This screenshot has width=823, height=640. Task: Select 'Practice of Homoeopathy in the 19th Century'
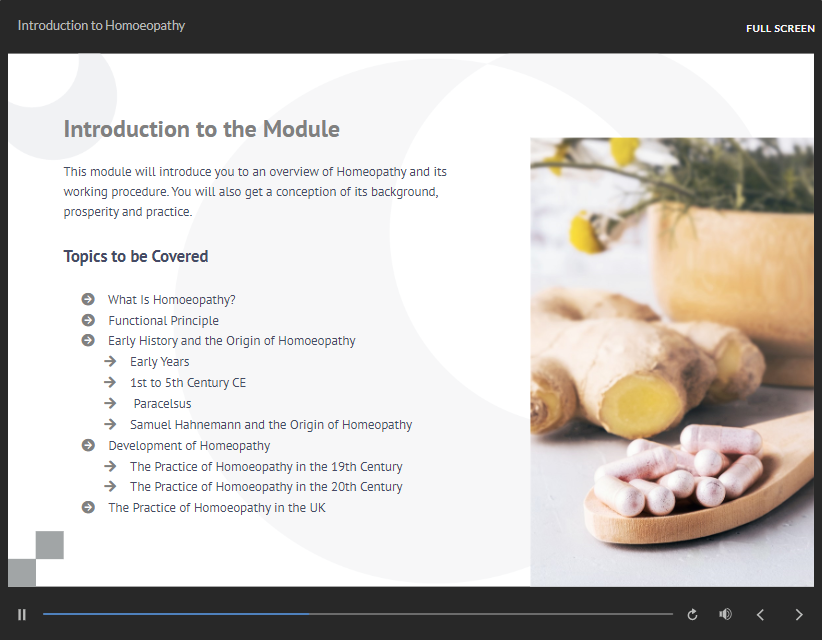(266, 467)
